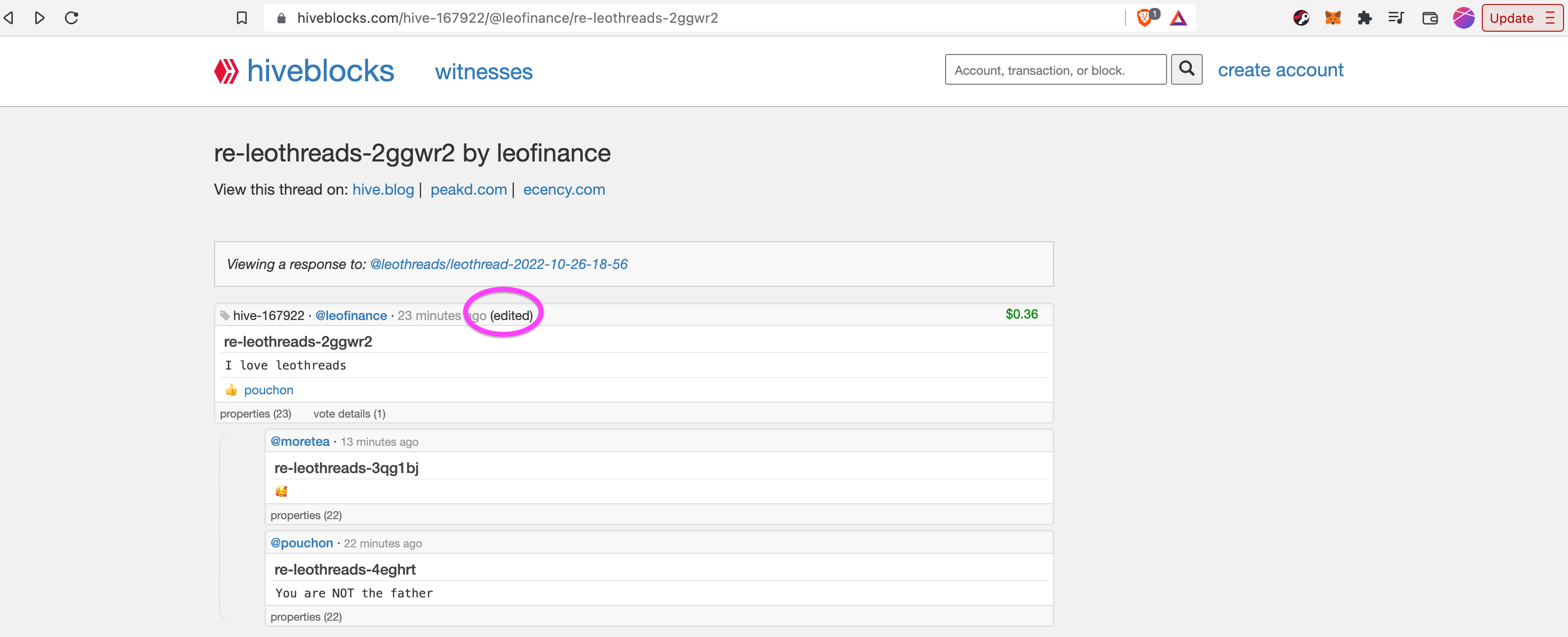Viewport: 1568px width, 637px height.
Task: View thread on hive.blog
Action: tap(383, 190)
